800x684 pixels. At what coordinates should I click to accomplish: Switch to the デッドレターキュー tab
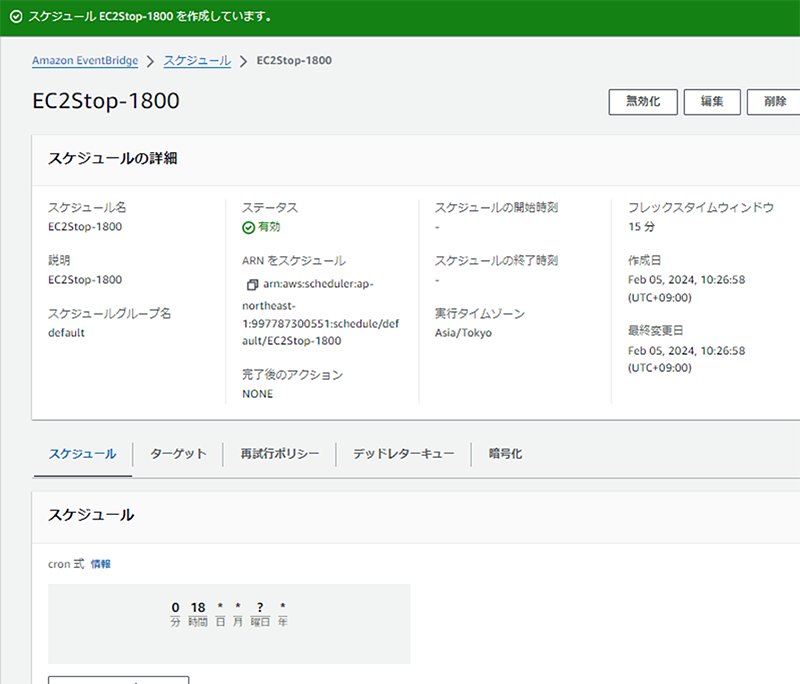tap(402, 454)
